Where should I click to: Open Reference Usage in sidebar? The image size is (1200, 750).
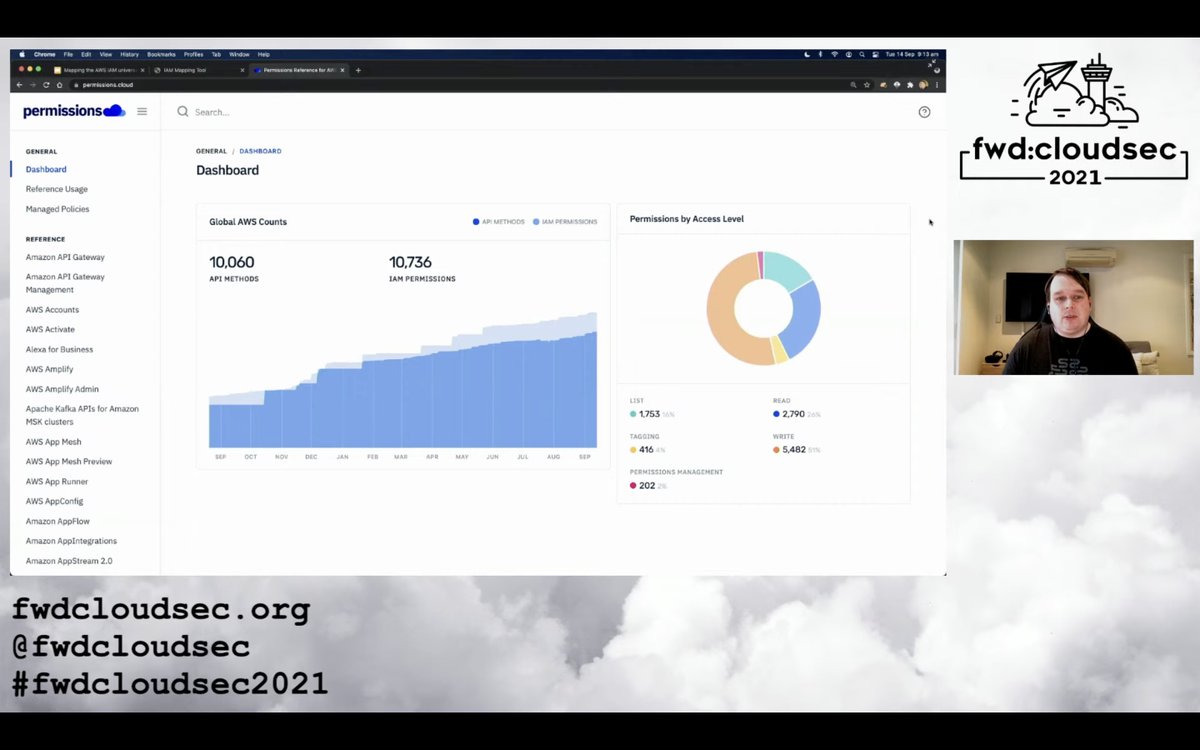57,189
